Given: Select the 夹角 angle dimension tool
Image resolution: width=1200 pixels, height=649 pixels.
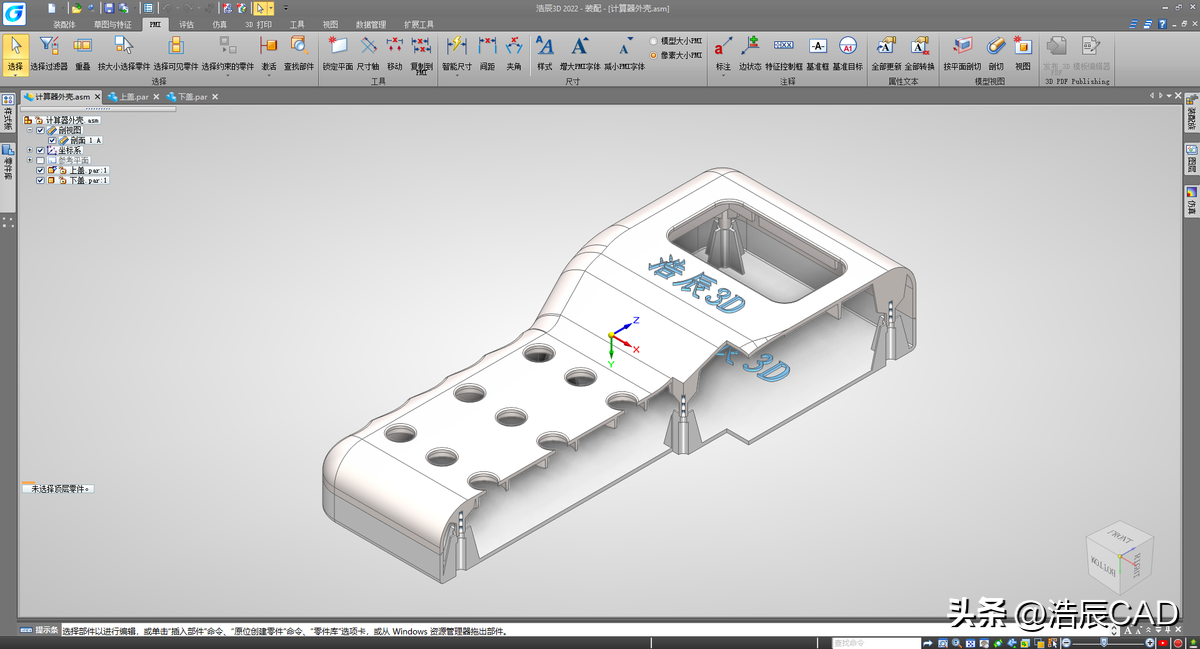Looking at the screenshot, I should [x=513, y=46].
